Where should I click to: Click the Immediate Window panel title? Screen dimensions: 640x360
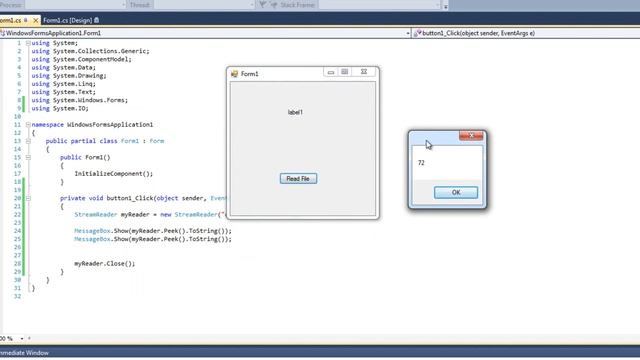click(x=24, y=353)
